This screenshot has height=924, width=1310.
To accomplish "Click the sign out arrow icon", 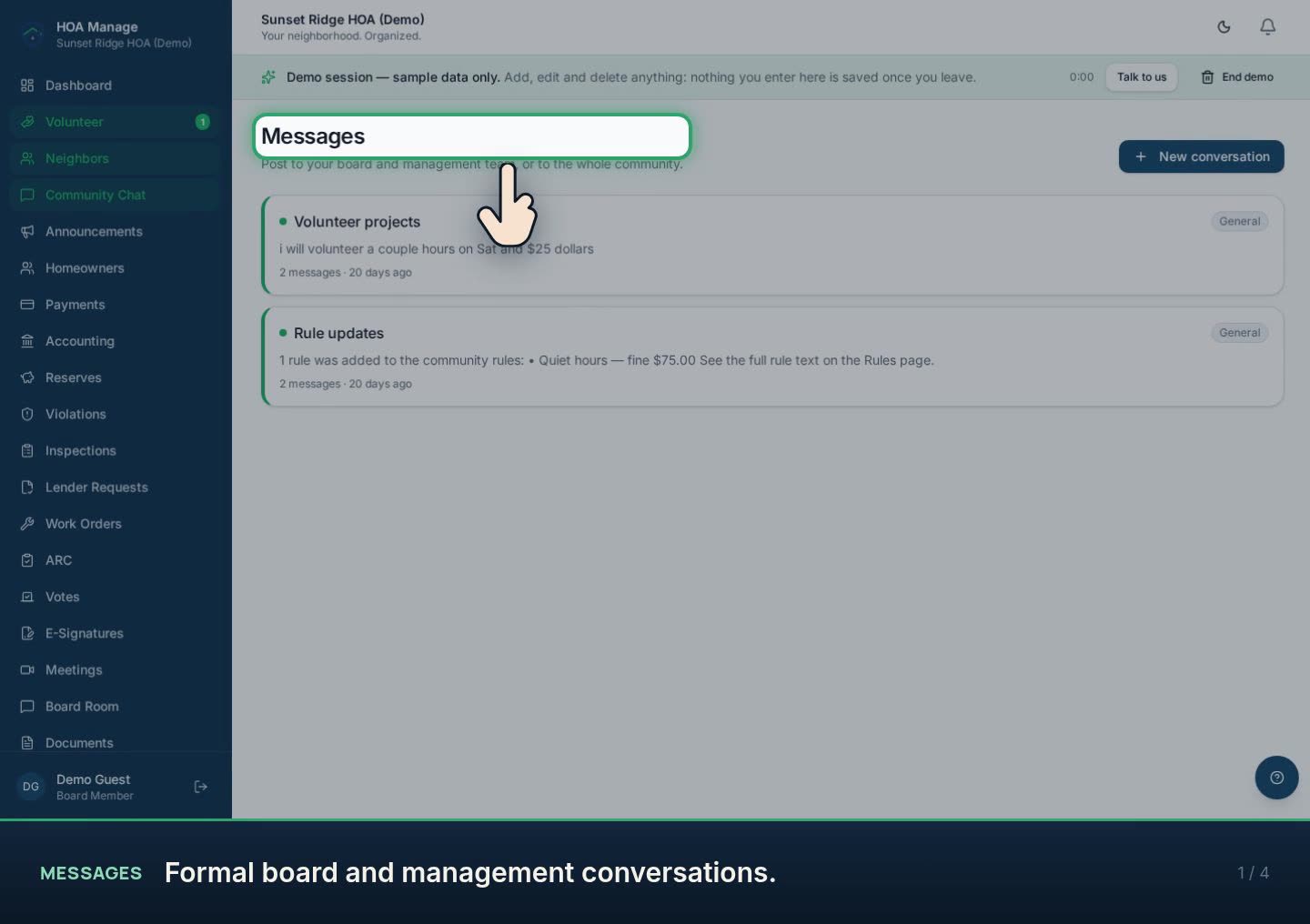I will [201, 787].
